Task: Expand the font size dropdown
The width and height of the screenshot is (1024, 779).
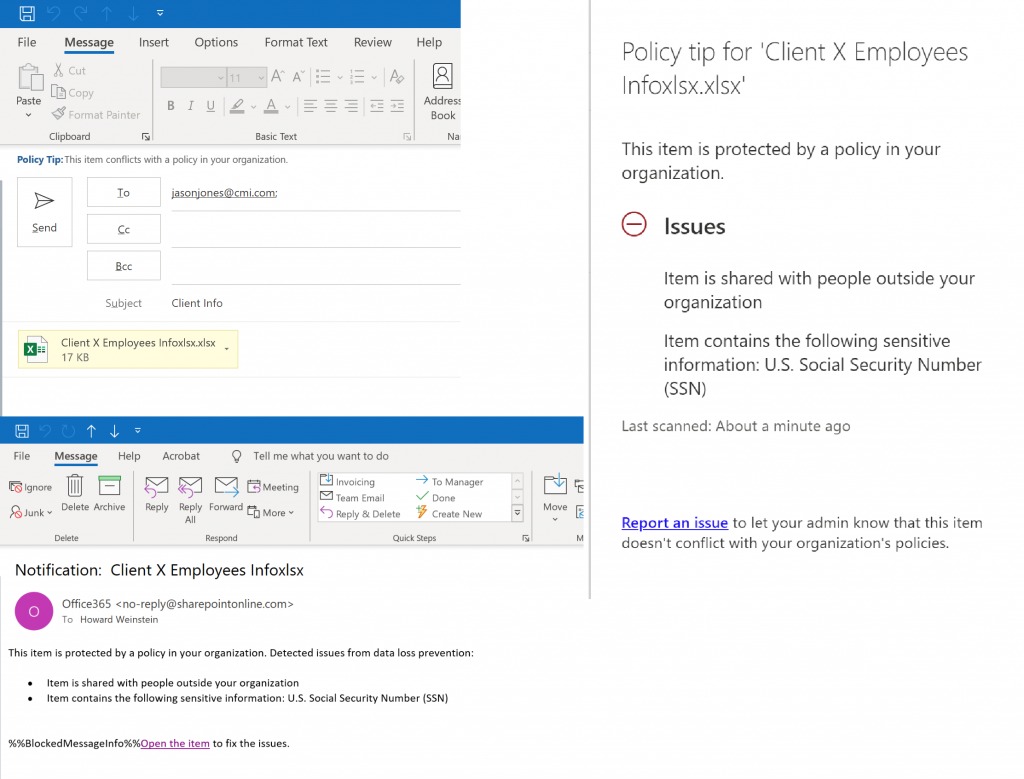Action: click(261, 78)
